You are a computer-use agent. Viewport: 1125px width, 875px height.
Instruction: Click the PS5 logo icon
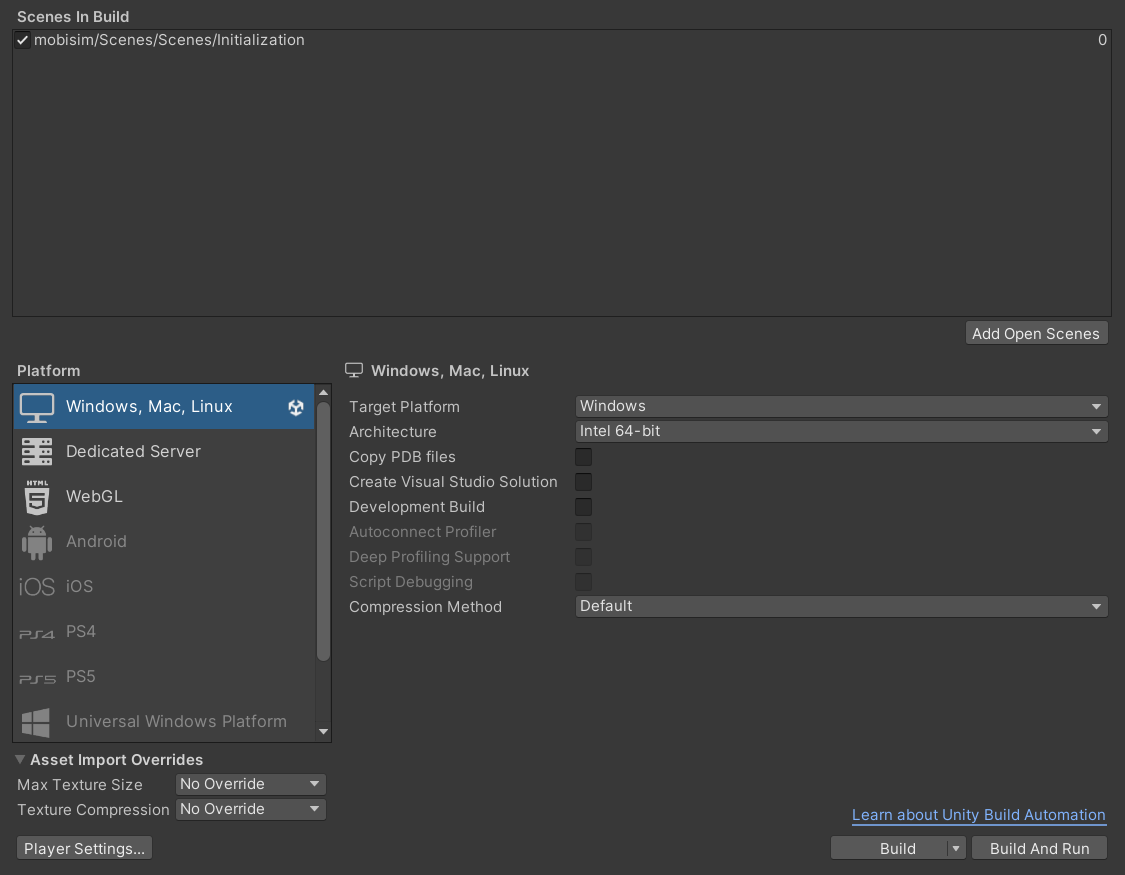pyautogui.click(x=37, y=678)
